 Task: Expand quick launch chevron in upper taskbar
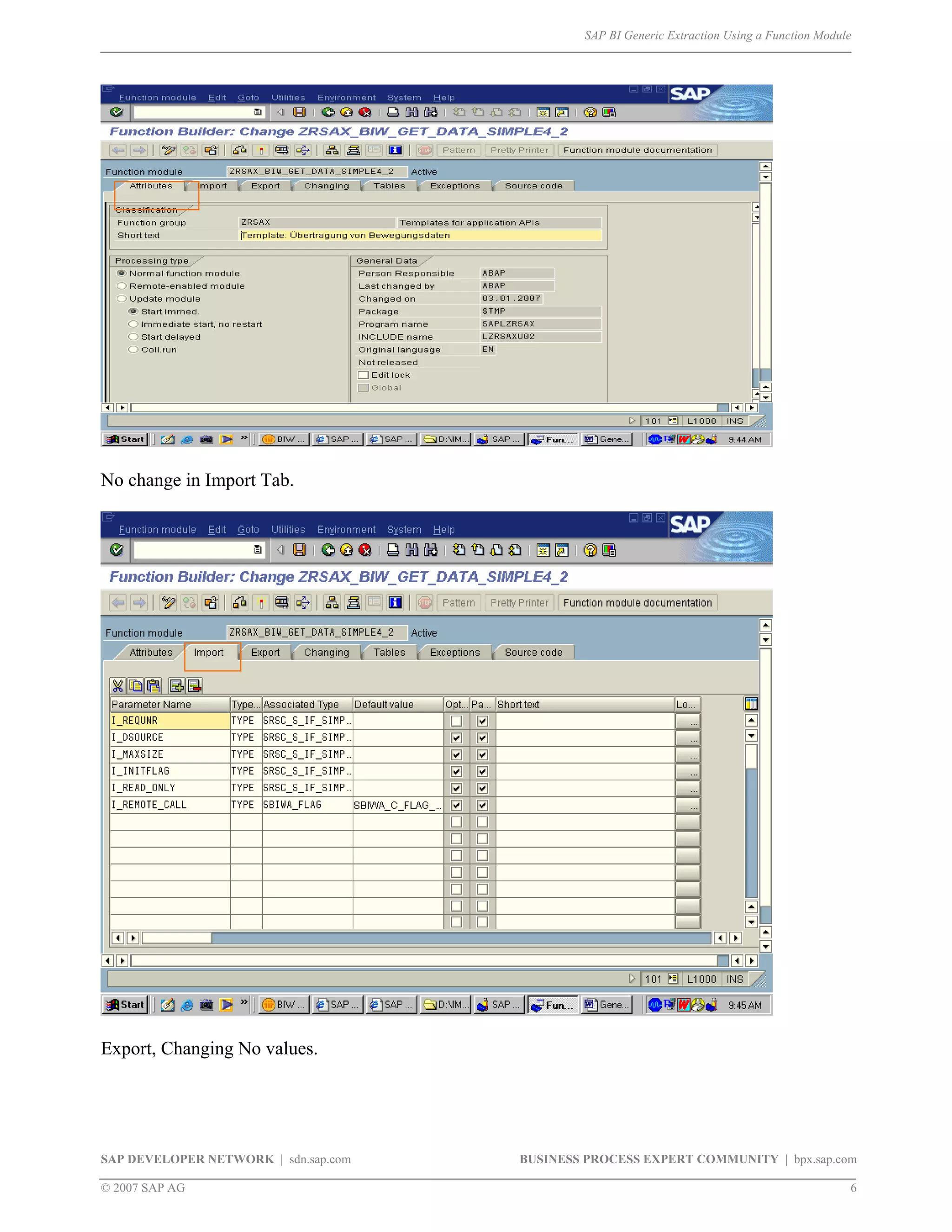(244, 438)
